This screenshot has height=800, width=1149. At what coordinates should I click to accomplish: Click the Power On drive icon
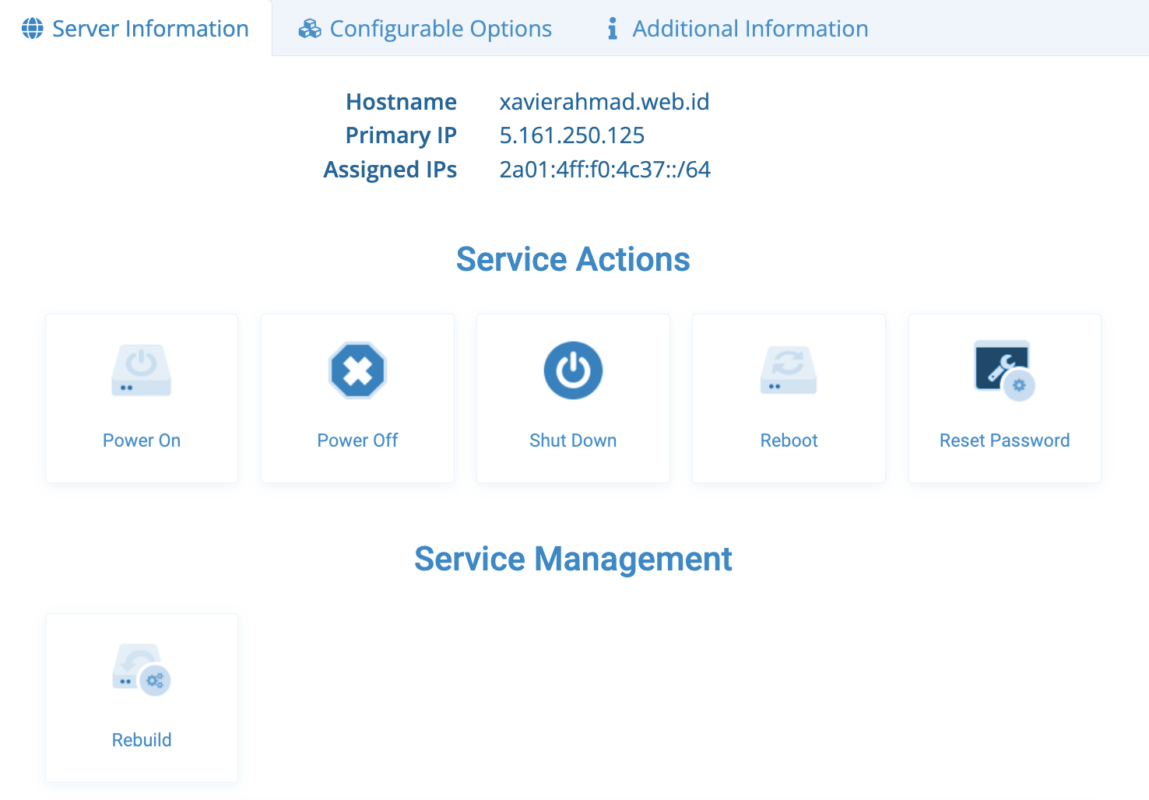pos(141,371)
